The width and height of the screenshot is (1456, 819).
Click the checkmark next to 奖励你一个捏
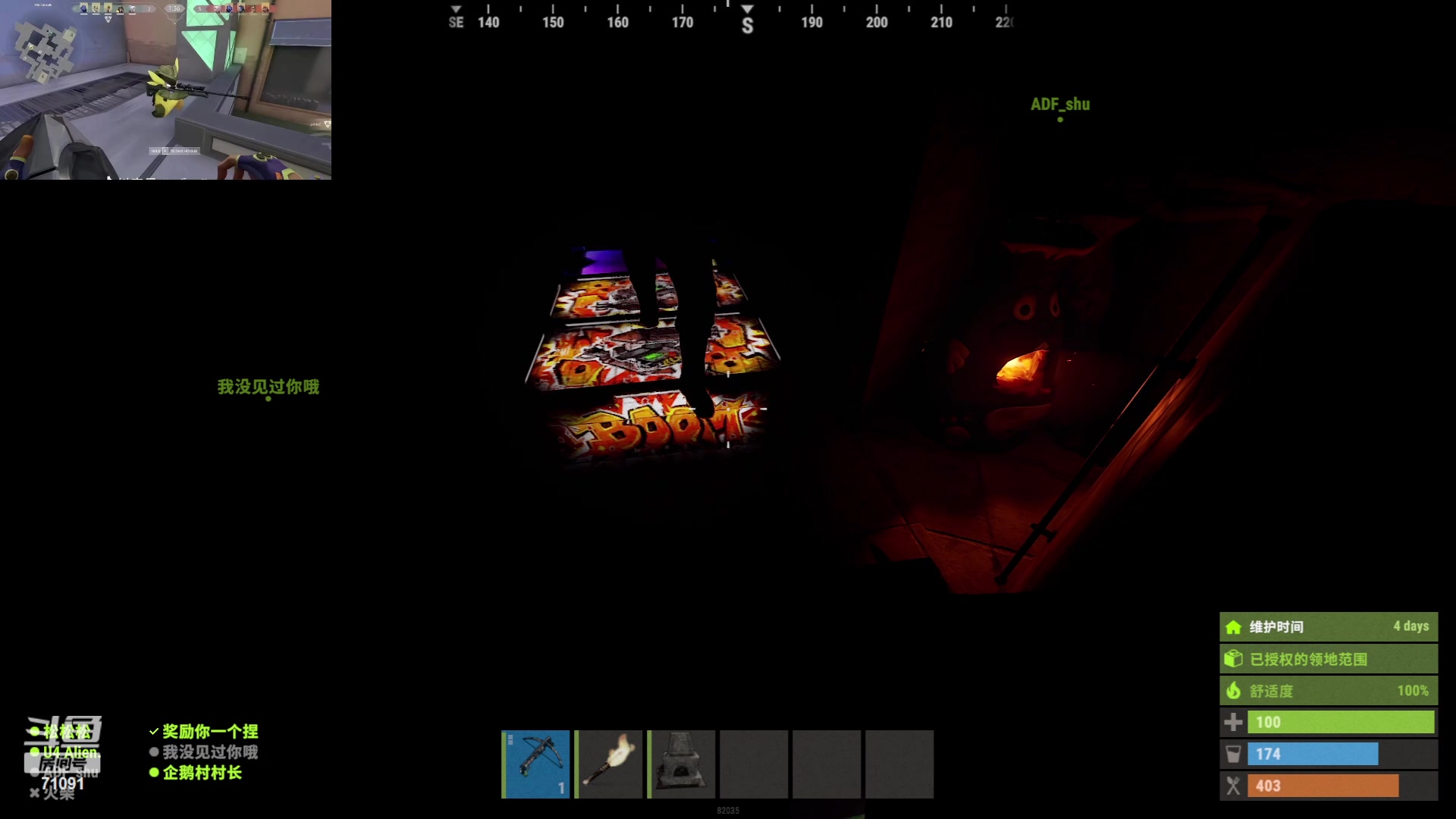coord(154,731)
